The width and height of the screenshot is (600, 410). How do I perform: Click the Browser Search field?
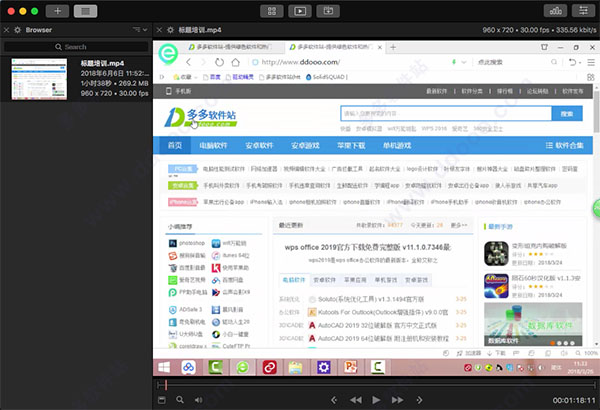[x=76, y=47]
